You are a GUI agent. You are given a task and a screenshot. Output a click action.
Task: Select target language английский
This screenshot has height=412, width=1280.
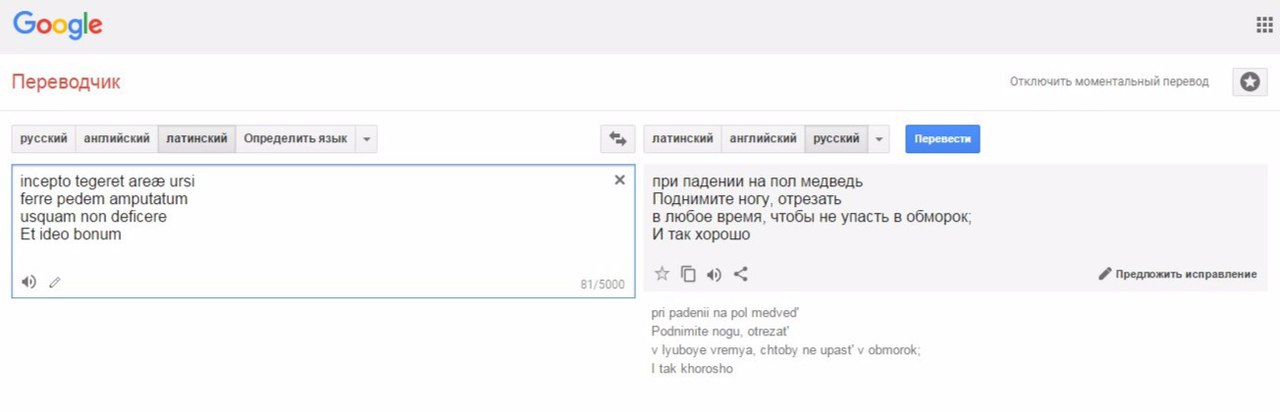click(763, 139)
